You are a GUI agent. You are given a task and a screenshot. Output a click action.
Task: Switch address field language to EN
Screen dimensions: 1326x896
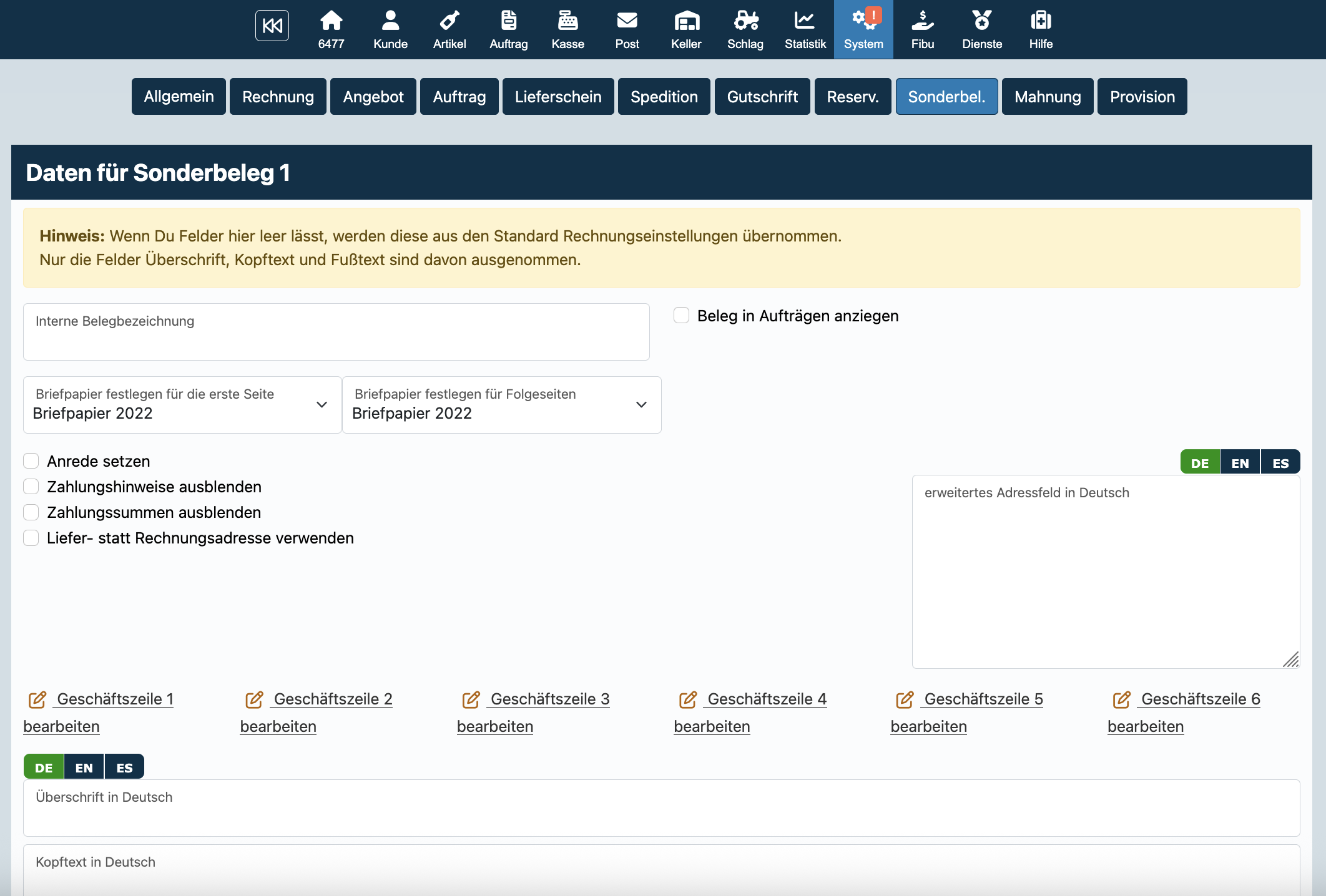(x=1240, y=462)
